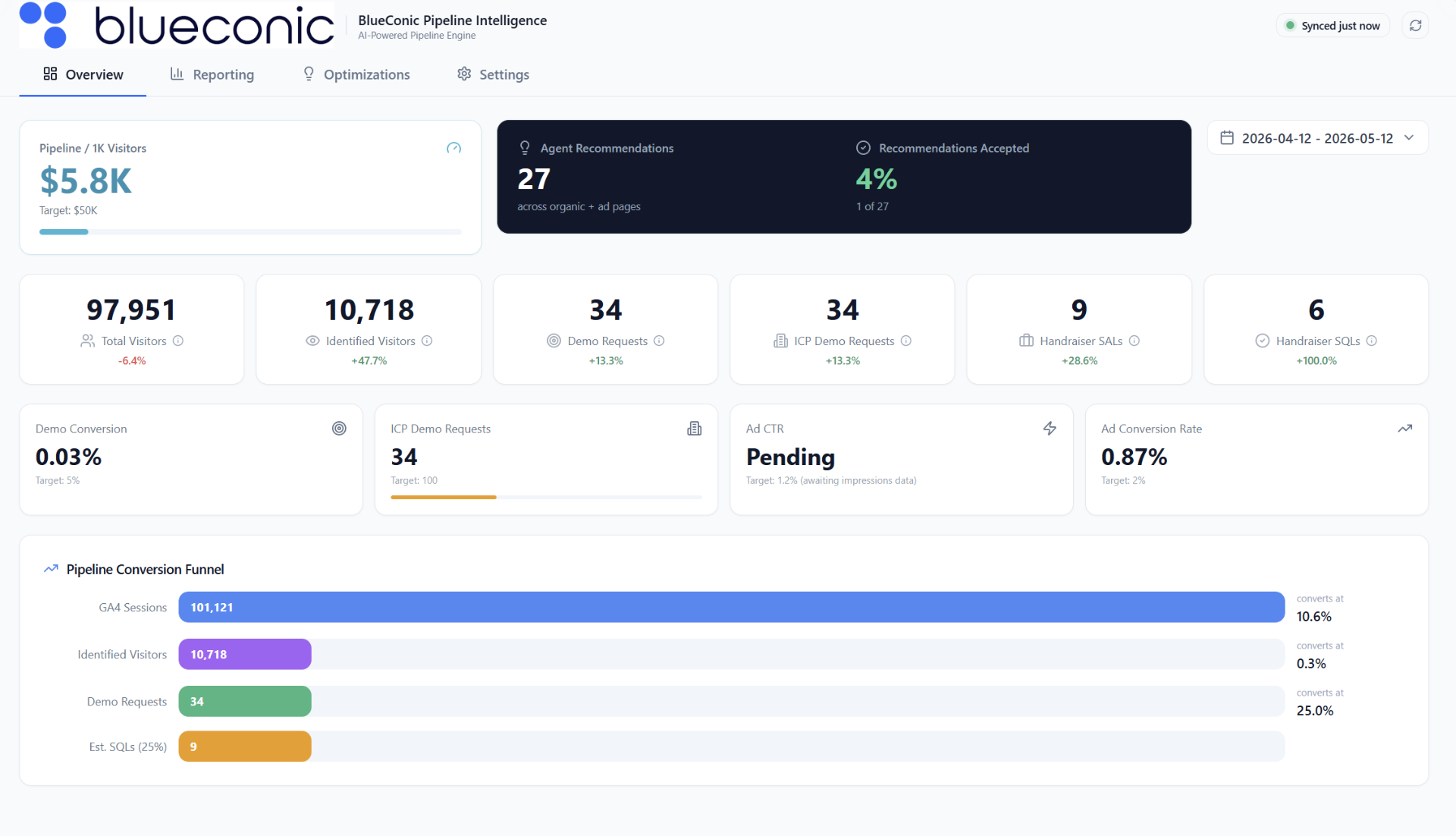The width and height of the screenshot is (1456, 836).
Task: Open the date range dropdown
Action: (1317, 138)
